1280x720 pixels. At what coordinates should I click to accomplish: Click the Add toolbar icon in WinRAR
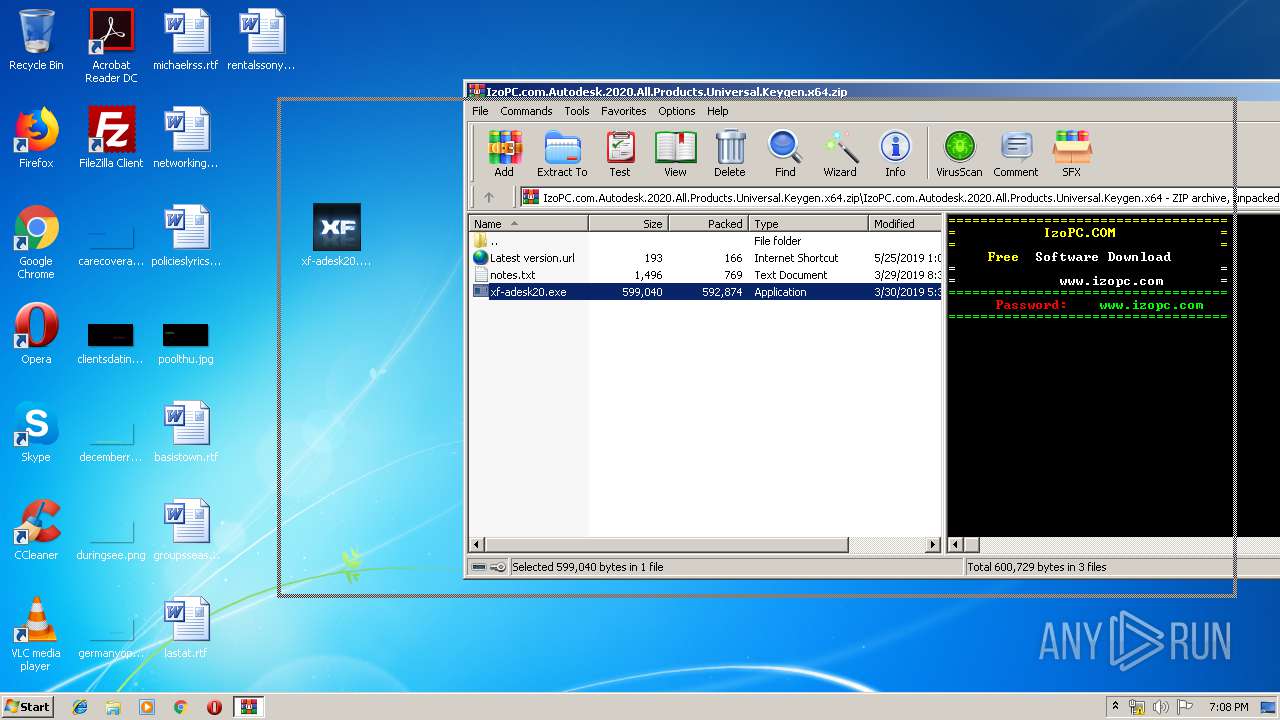click(x=504, y=154)
